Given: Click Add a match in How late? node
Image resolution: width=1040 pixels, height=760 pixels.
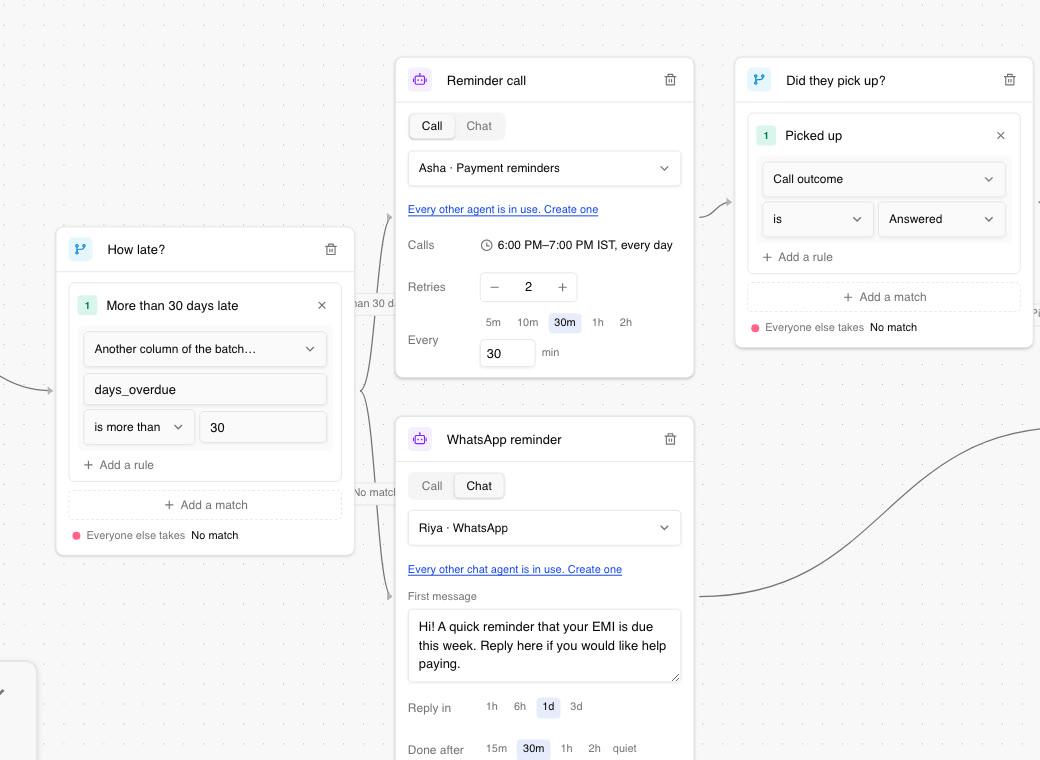Looking at the screenshot, I should coord(206,505).
